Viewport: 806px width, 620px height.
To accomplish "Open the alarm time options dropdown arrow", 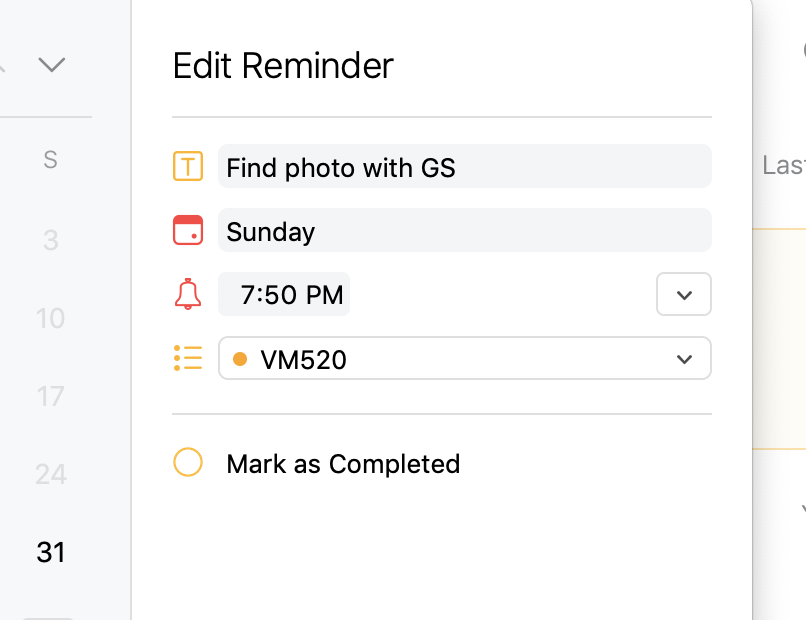I will point(684,294).
